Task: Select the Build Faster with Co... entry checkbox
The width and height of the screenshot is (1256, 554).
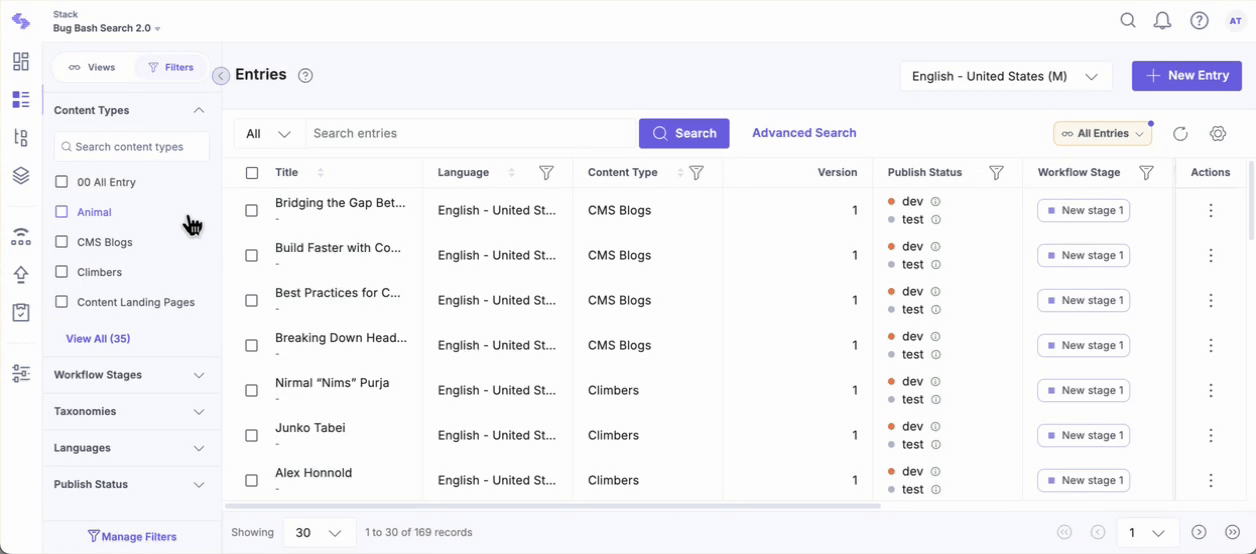Action: tap(252, 256)
